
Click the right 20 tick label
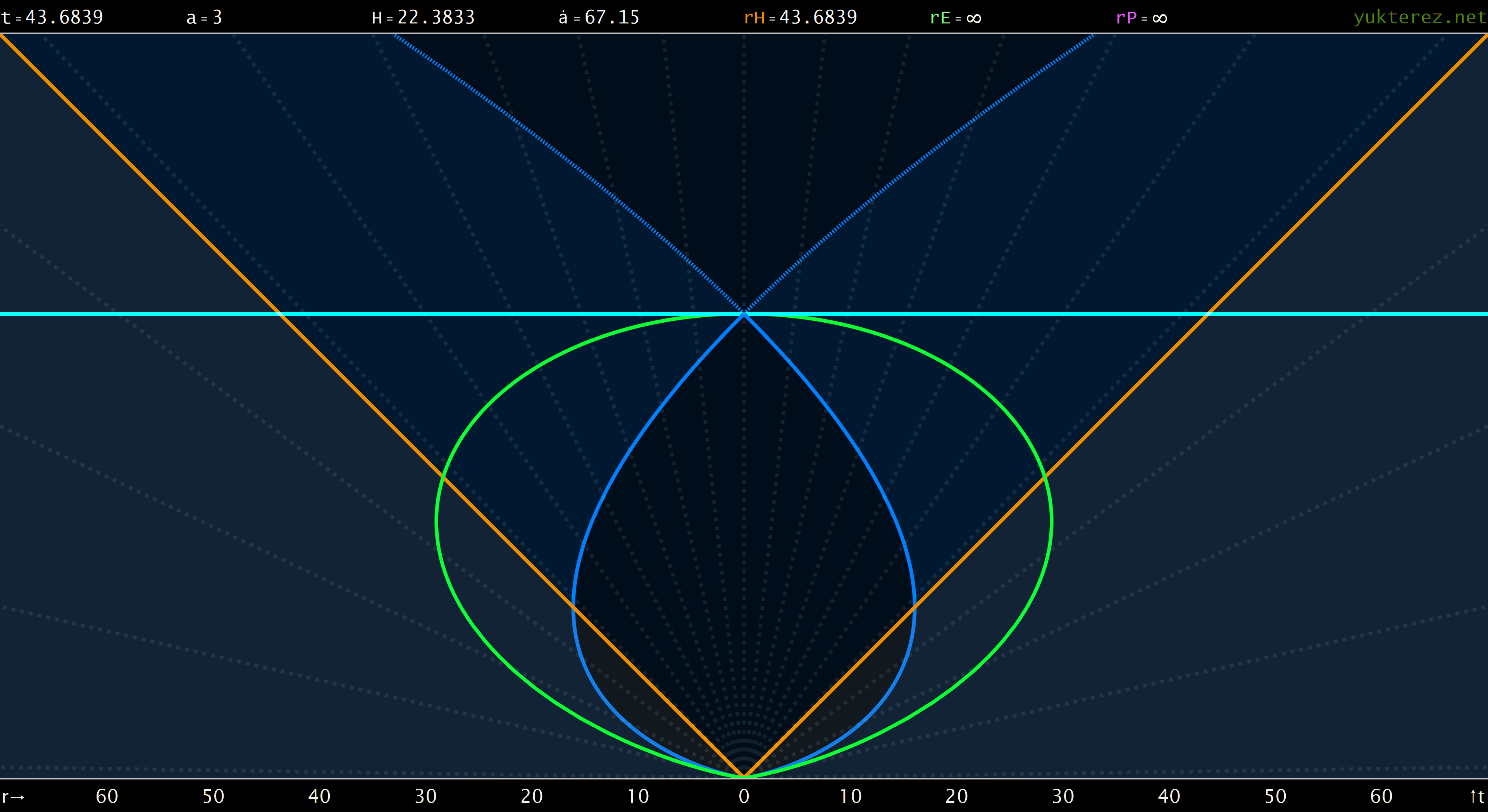[x=957, y=797]
